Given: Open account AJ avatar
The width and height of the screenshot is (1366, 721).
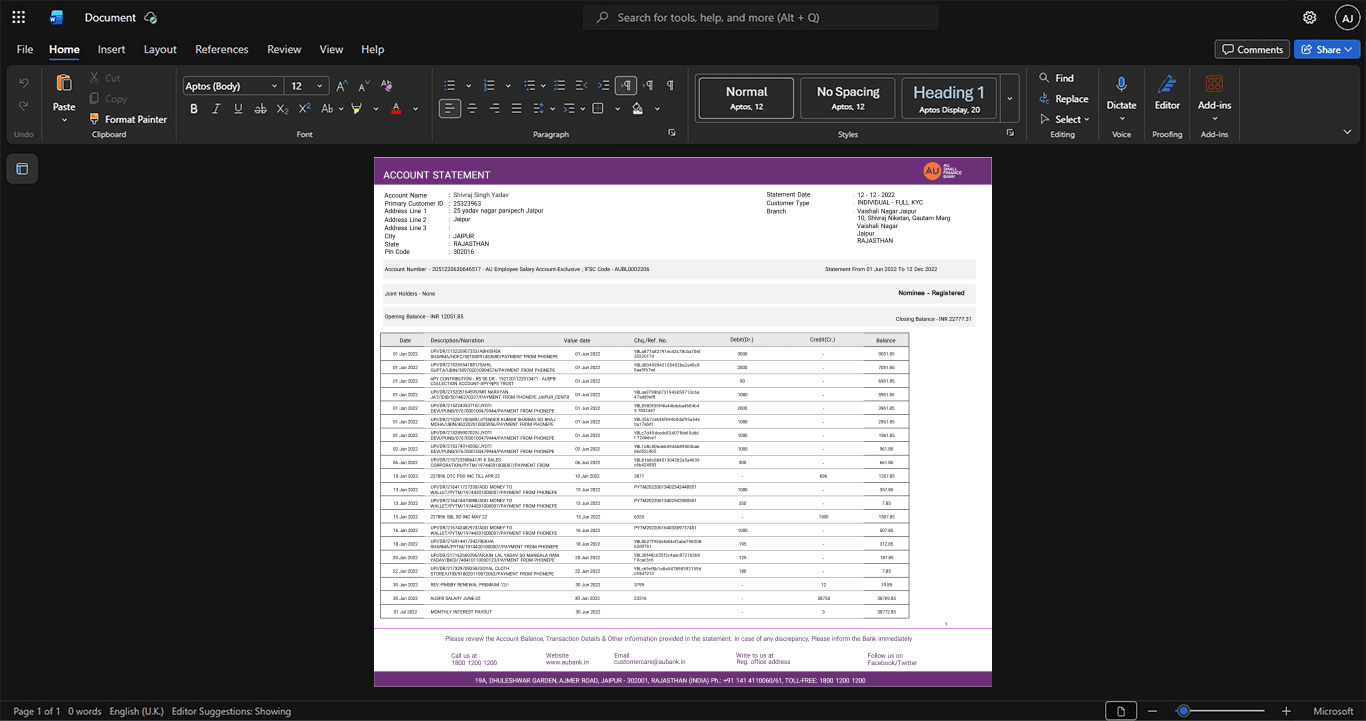Looking at the screenshot, I should click(x=1348, y=17).
